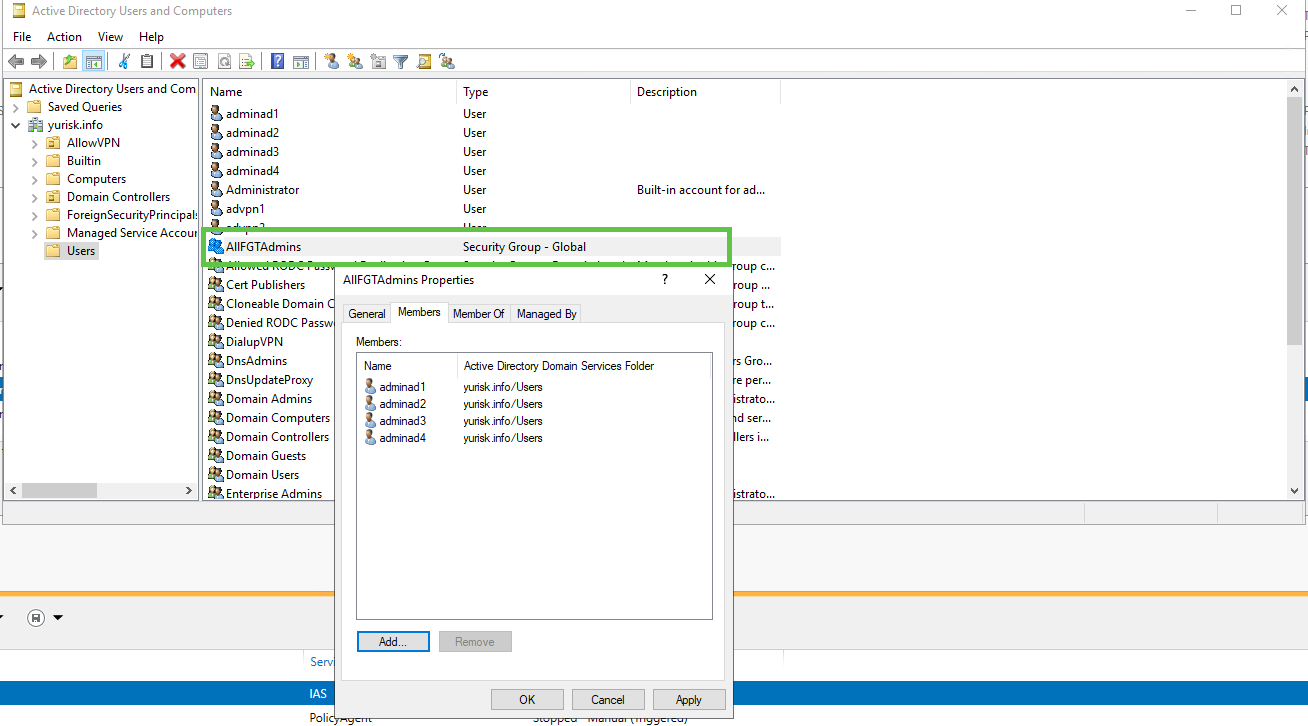Expand the Saved Queries node
The width and height of the screenshot is (1308, 726).
[15, 107]
